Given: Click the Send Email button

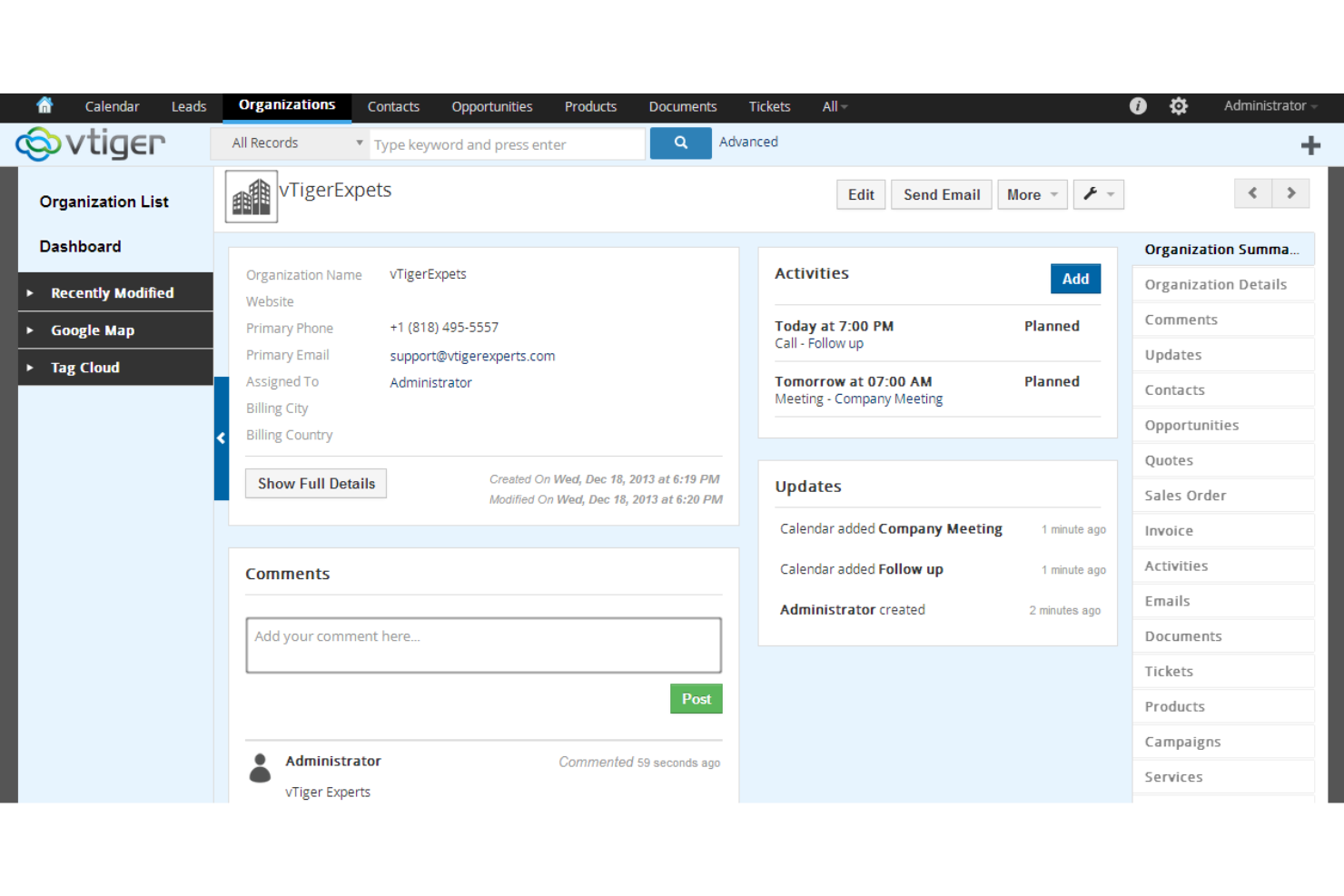Looking at the screenshot, I should pyautogui.click(x=942, y=194).
